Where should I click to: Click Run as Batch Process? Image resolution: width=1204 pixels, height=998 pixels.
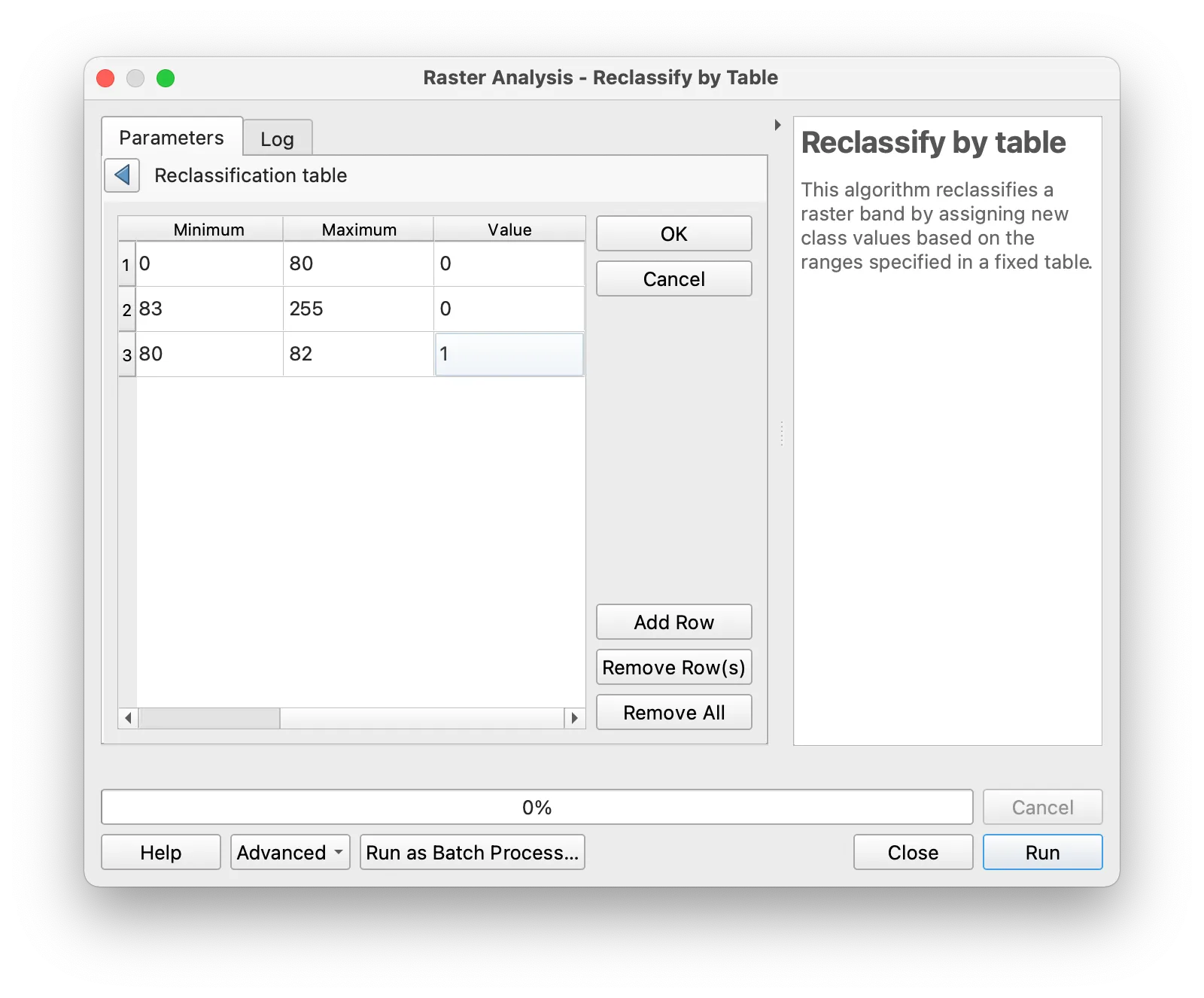tap(472, 853)
